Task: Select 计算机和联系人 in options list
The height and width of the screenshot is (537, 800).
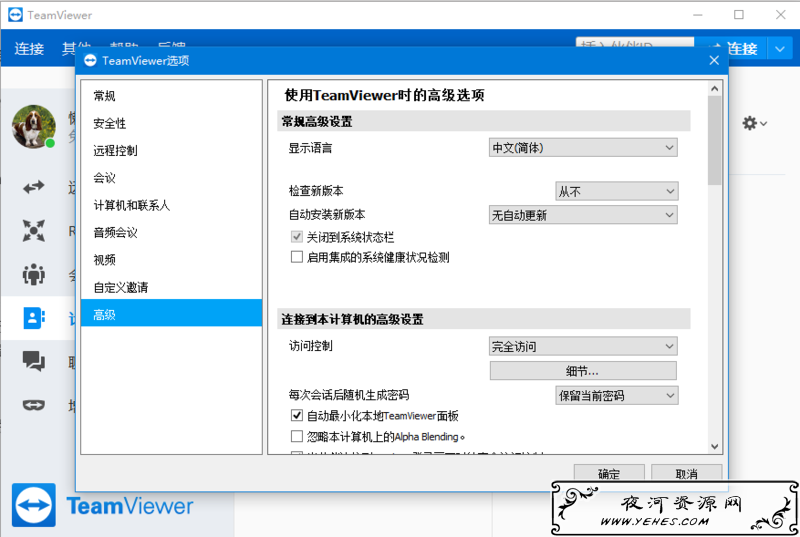Action: pos(171,205)
